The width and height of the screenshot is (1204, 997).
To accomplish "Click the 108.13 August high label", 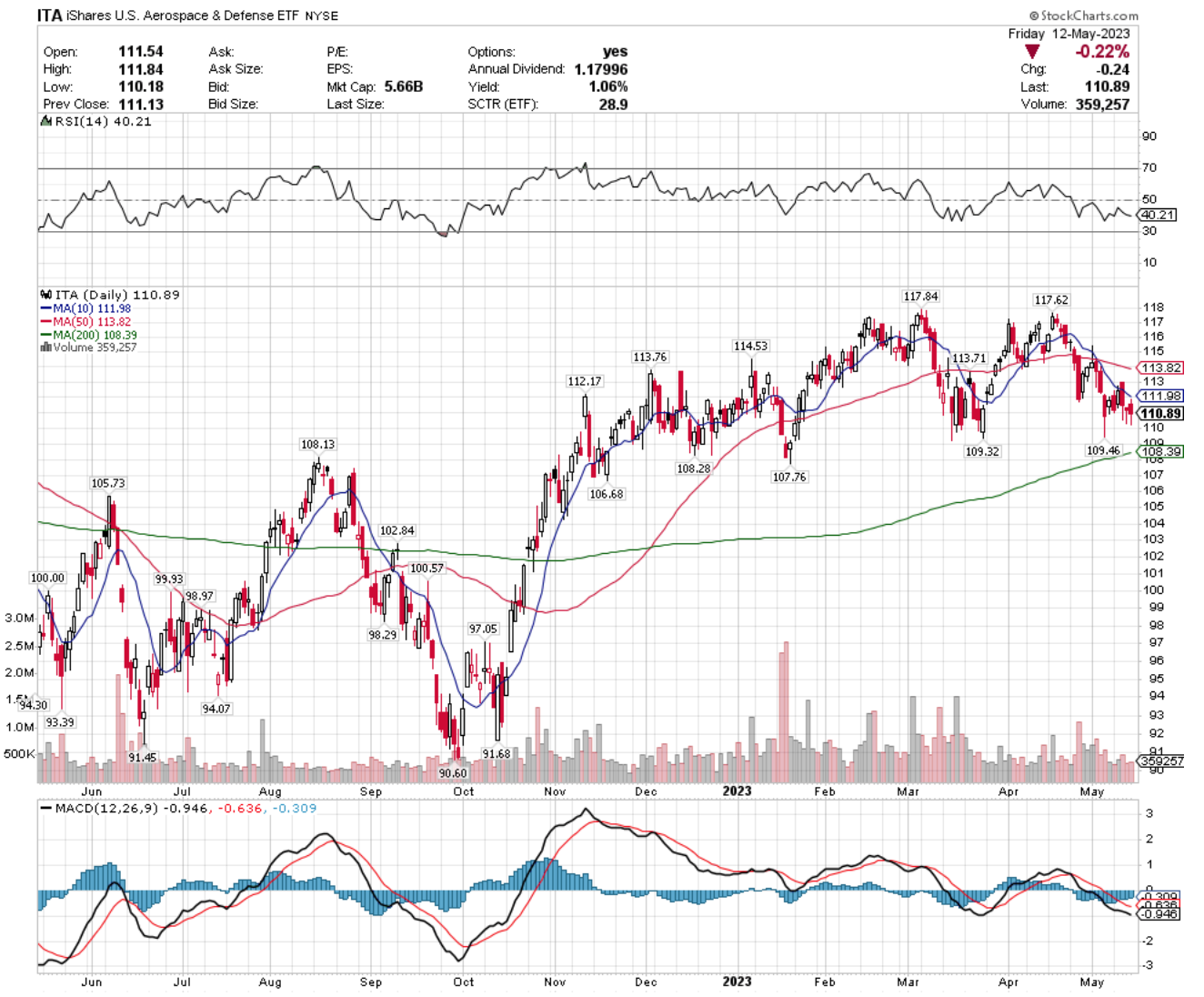I will click(317, 445).
